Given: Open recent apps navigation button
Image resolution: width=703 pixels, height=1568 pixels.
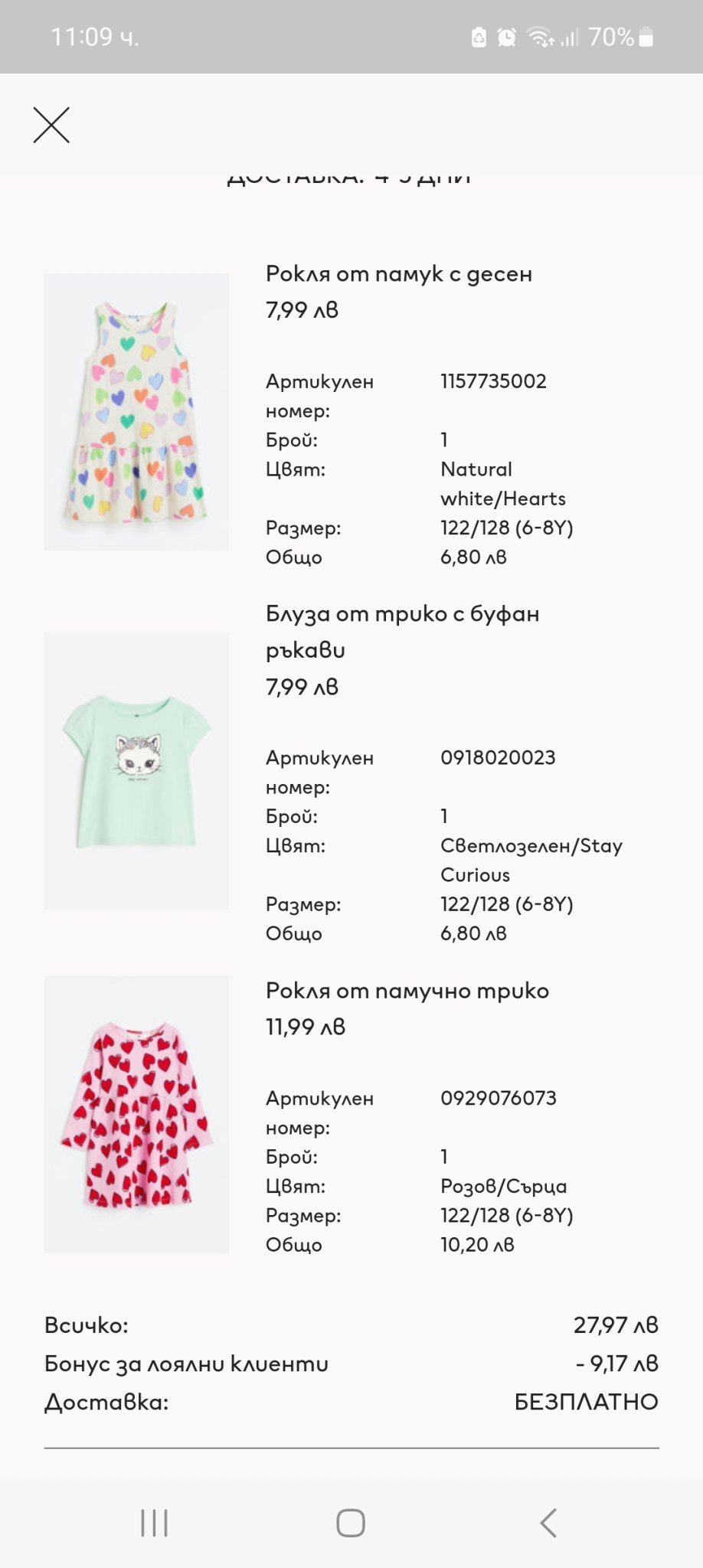Looking at the screenshot, I should pyautogui.click(x=154, y=1523).
